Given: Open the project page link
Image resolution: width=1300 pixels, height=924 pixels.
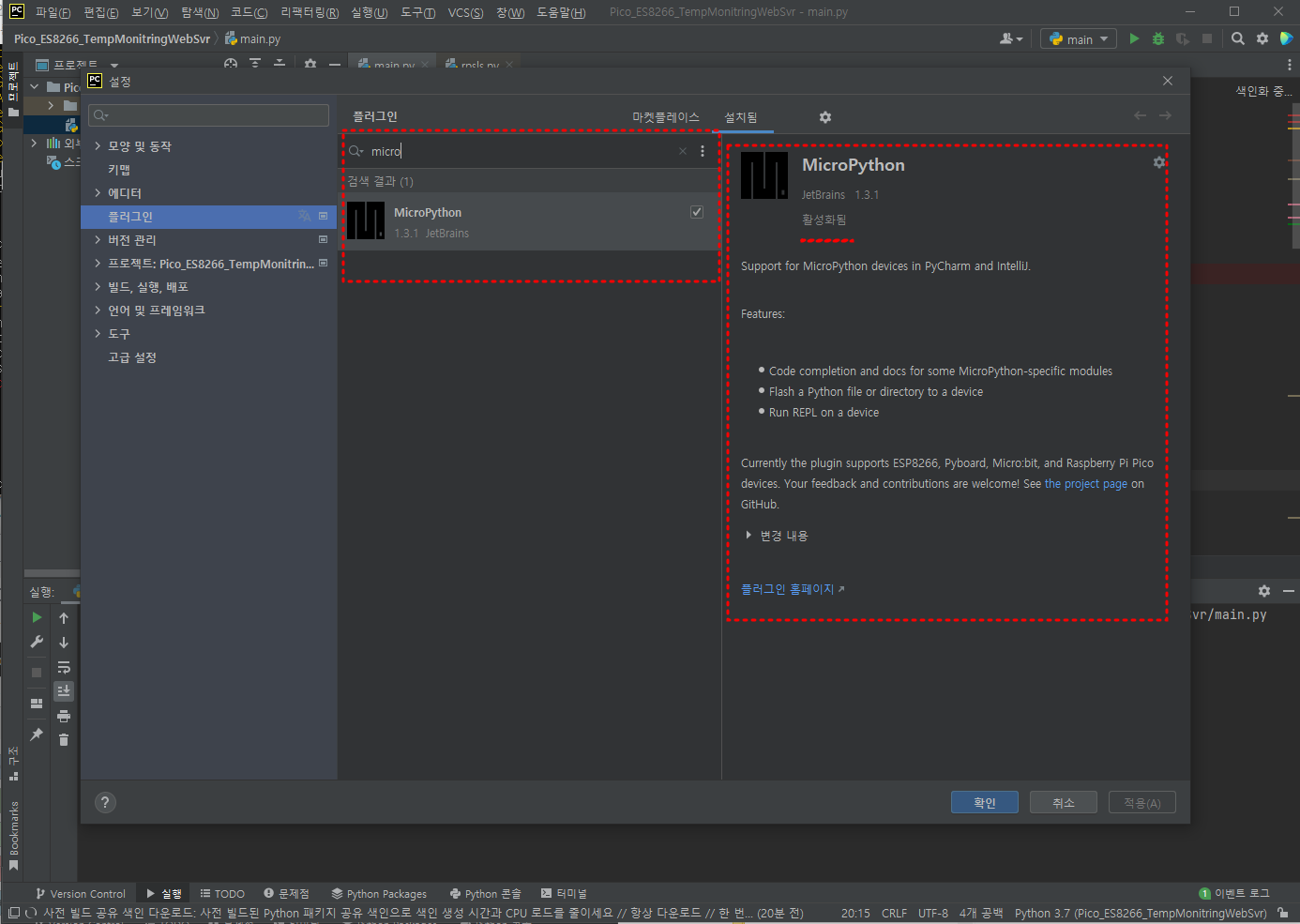Looking at the screenshot, I should (1086, 484).
